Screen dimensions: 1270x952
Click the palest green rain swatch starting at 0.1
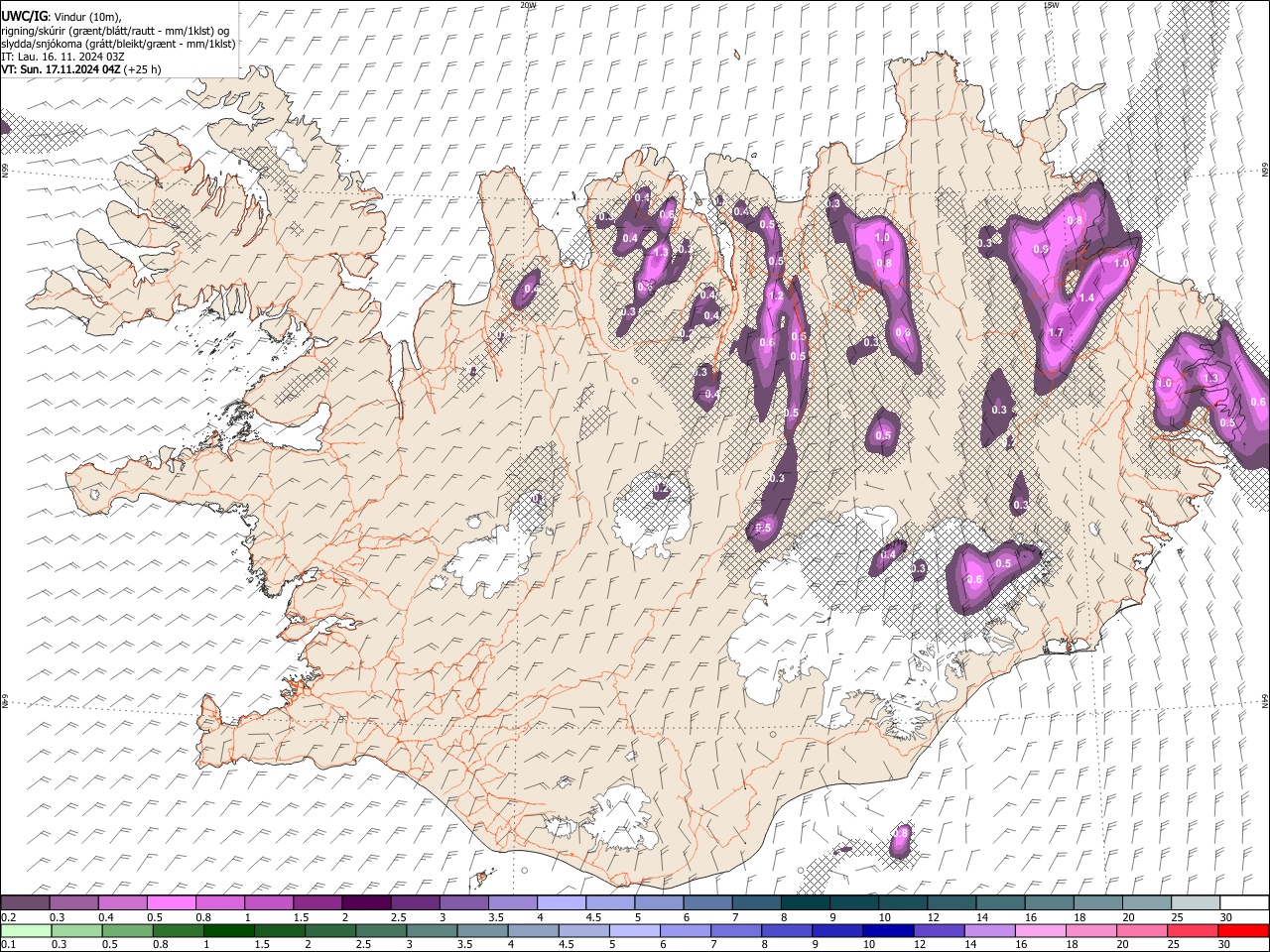click(26, 930)
